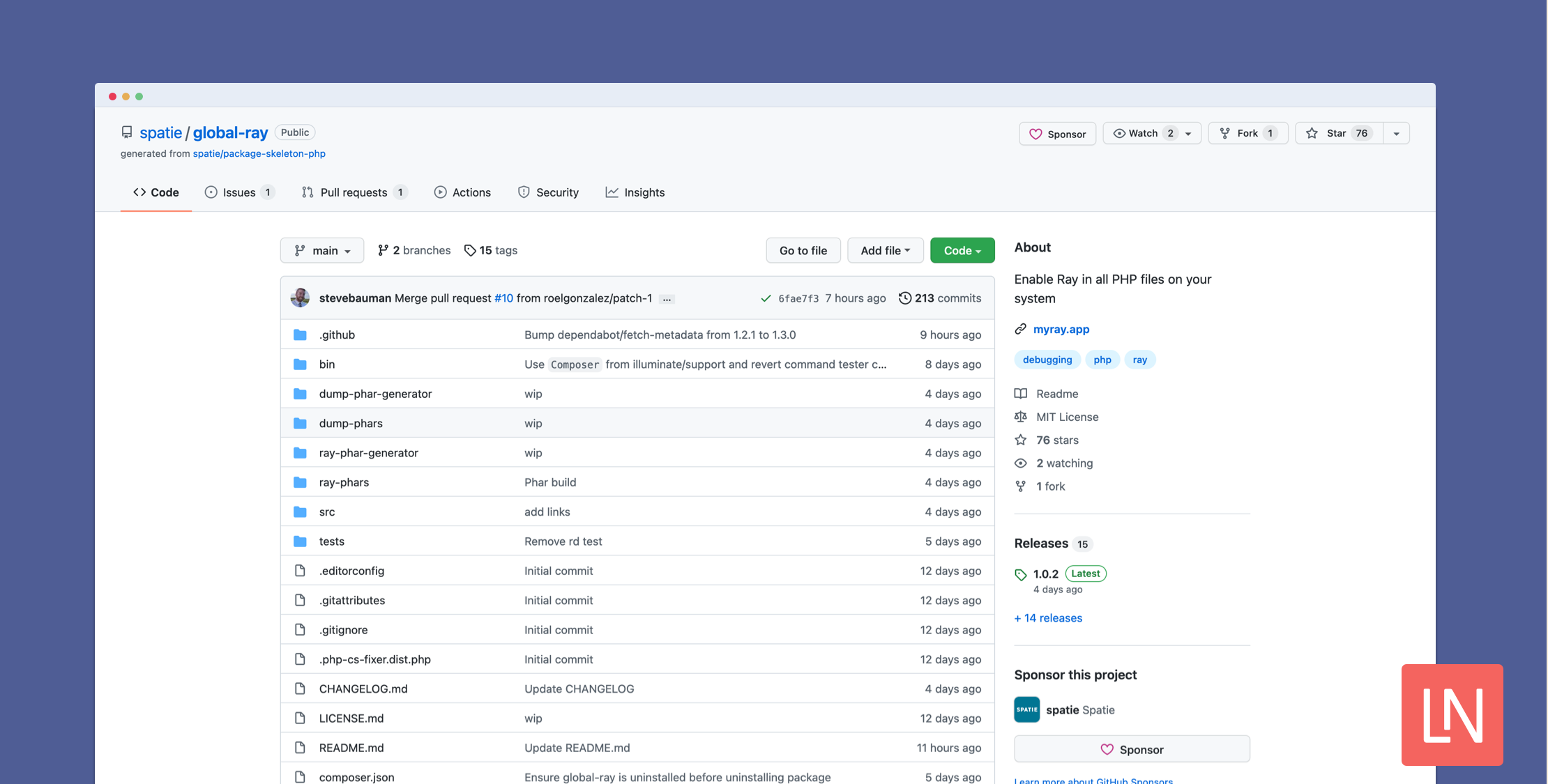
Task: Open the Issues tab
Action: 239,192
